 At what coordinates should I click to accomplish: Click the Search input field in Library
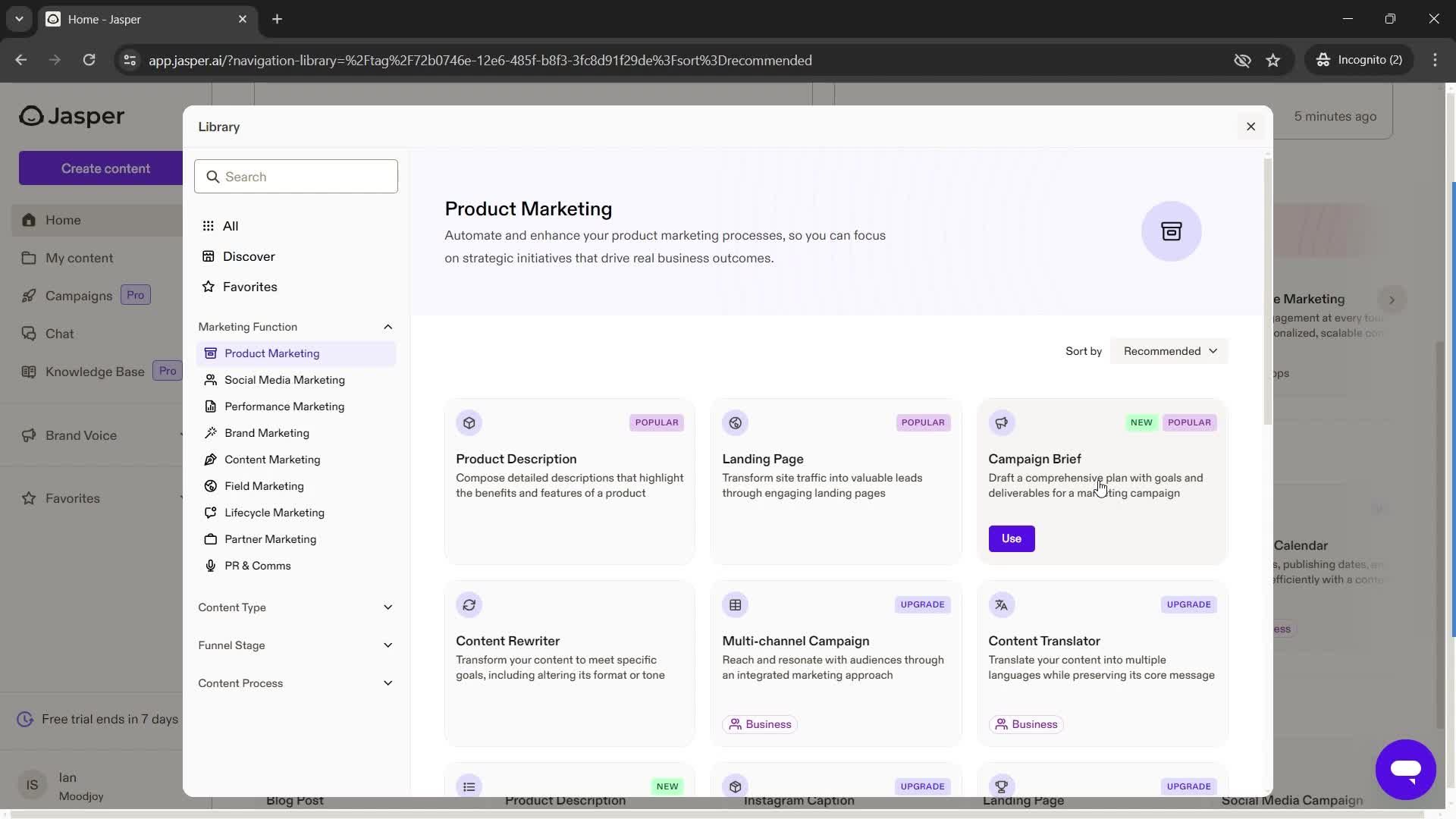296,177
